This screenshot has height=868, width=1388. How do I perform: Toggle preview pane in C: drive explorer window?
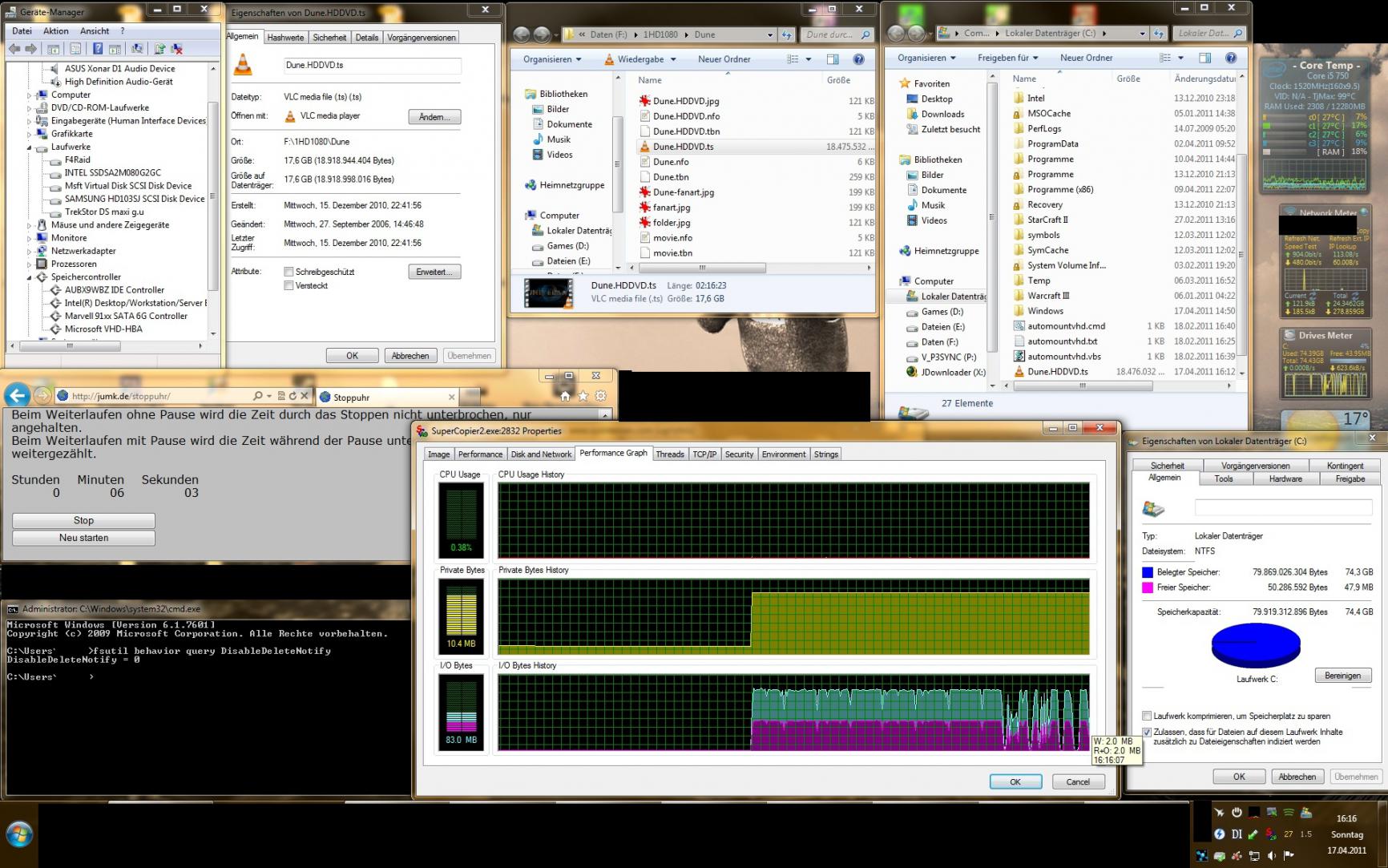(1204, 58)
